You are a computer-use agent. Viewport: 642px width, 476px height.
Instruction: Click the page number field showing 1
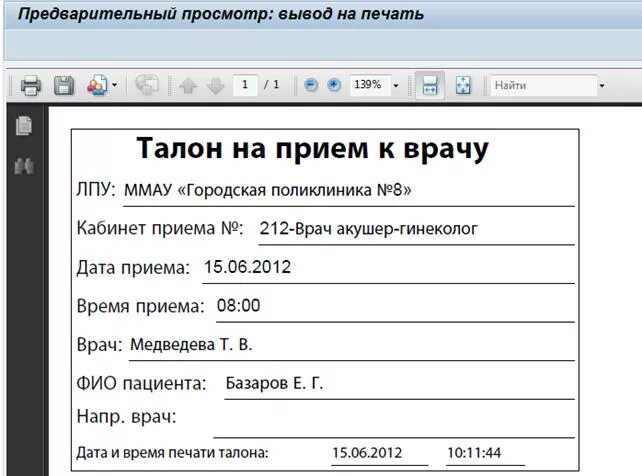(245, 85)
